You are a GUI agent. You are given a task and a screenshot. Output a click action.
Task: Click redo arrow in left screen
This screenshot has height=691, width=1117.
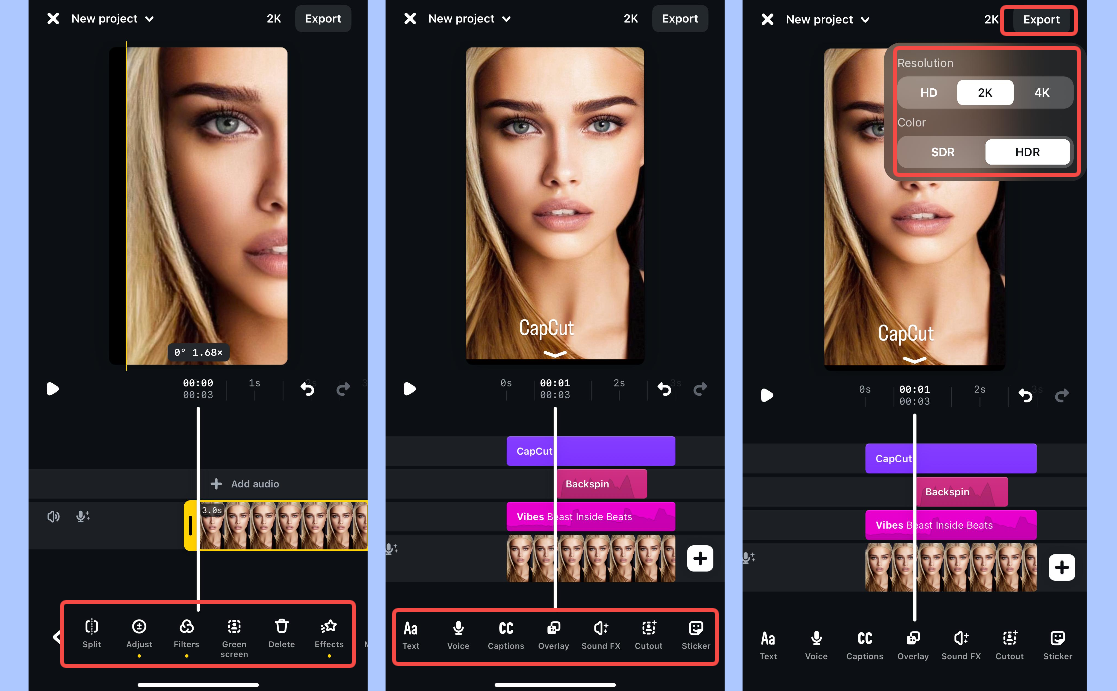(343, 389)
